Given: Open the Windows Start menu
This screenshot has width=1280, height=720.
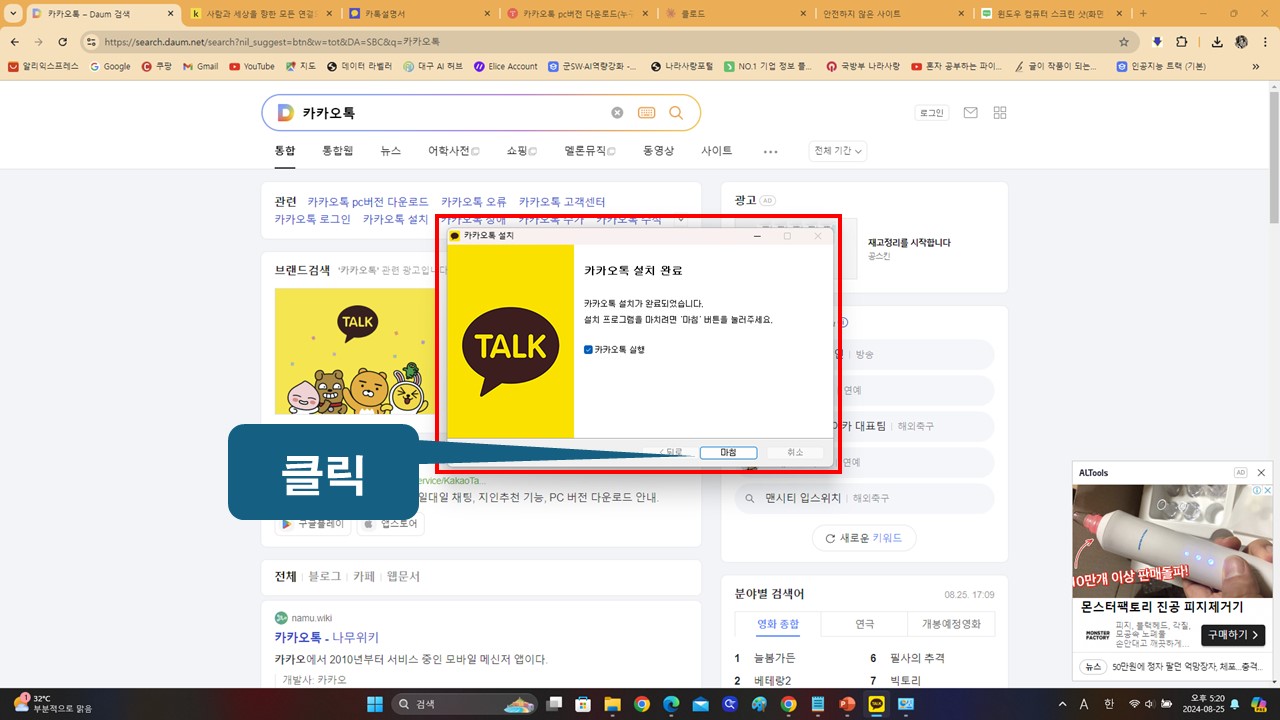Looking at the screenshot, I should point(374,704).
